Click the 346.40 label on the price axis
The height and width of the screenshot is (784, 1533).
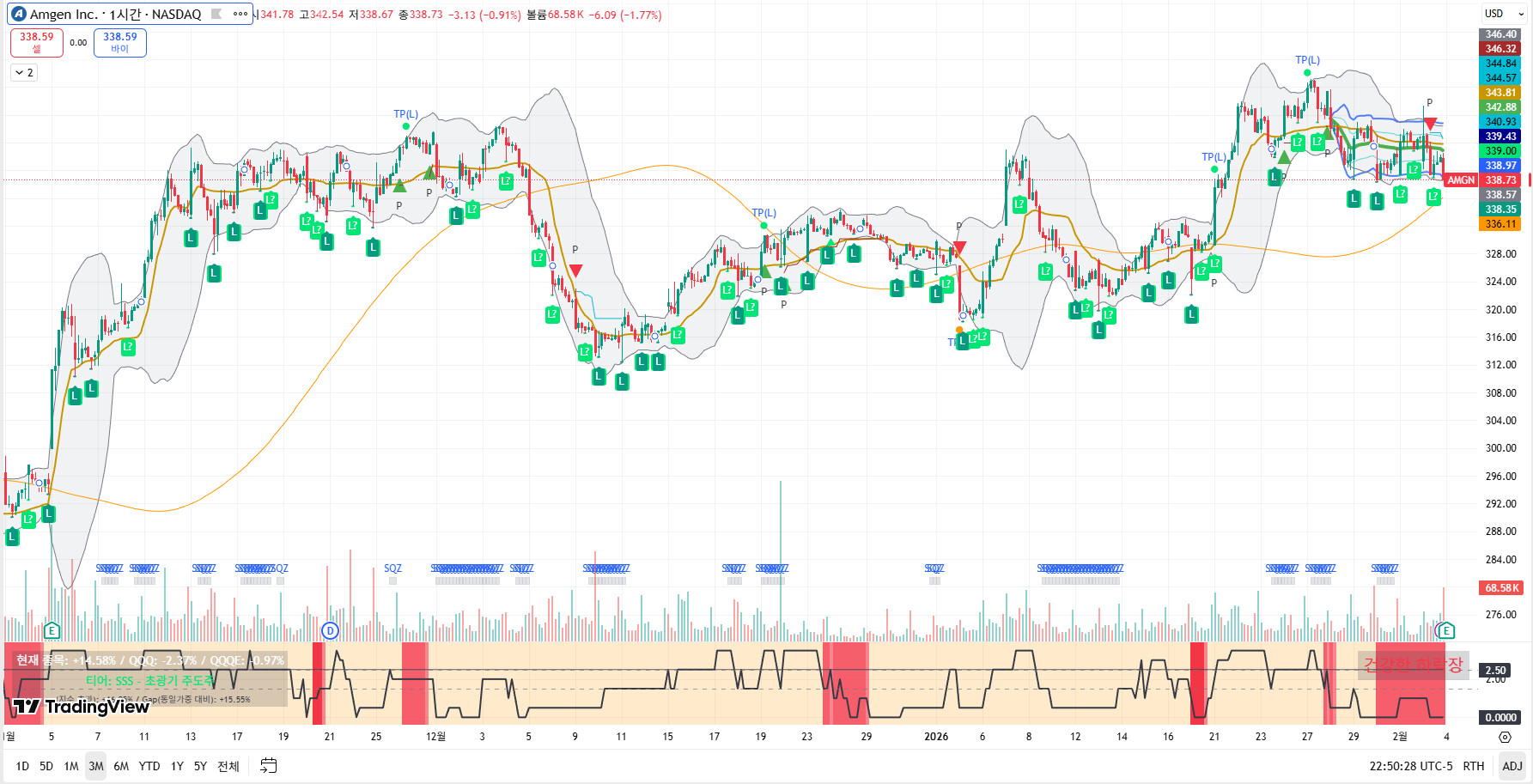[x=1500, y=34]
